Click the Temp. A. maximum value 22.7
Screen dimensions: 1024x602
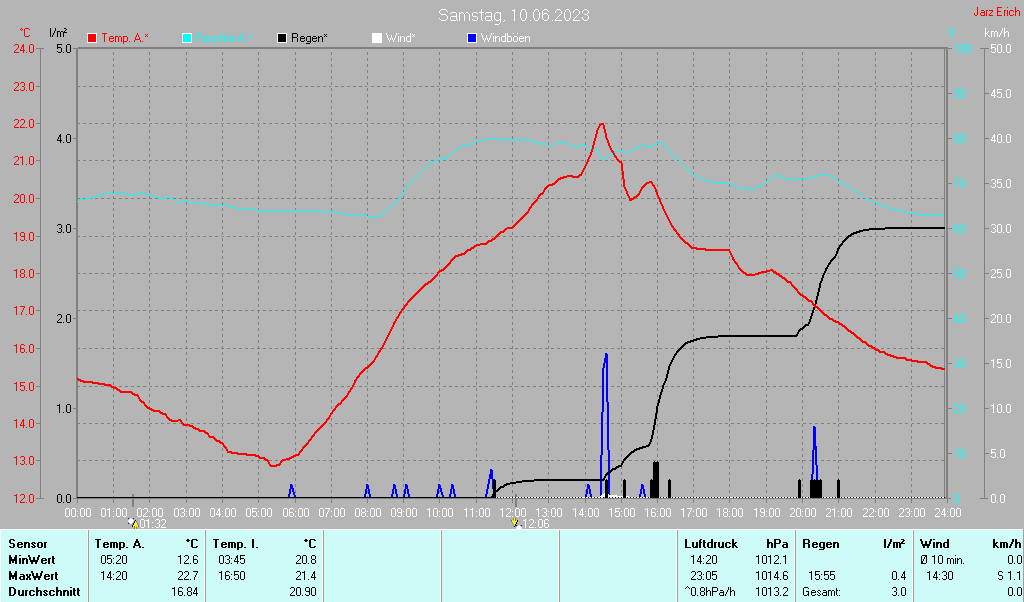coord(190,577)
